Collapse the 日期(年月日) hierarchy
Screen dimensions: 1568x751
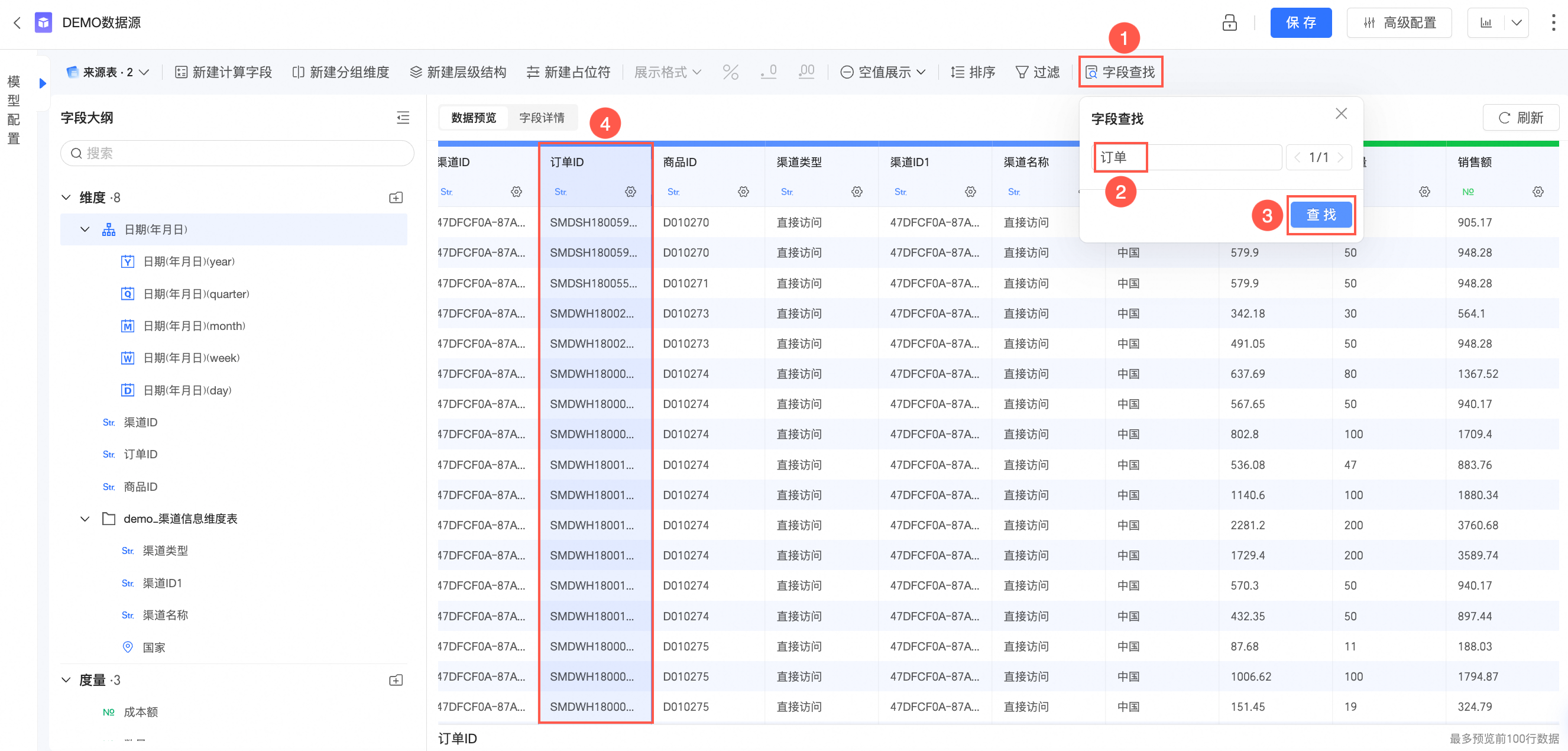click(85, 229)
